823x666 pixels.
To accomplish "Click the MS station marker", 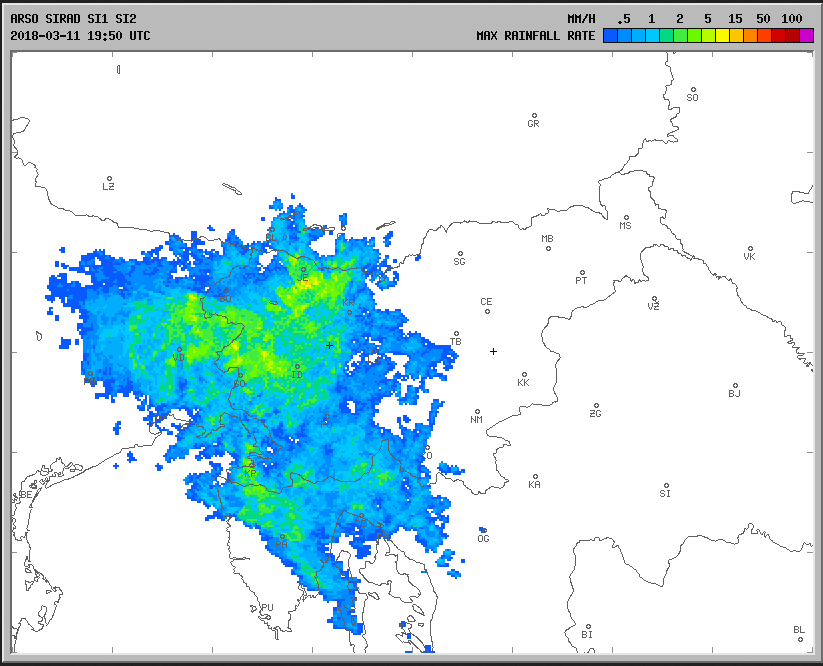I will [x=626, y=218].
